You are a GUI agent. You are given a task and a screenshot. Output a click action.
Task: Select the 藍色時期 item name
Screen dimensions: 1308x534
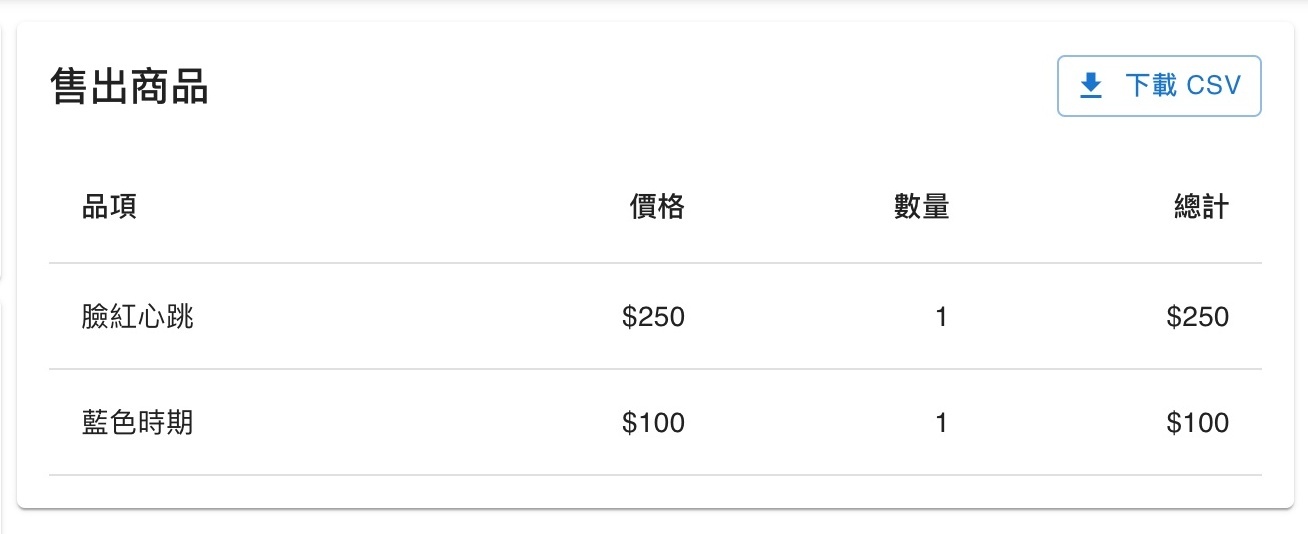(x=137, y=423)
